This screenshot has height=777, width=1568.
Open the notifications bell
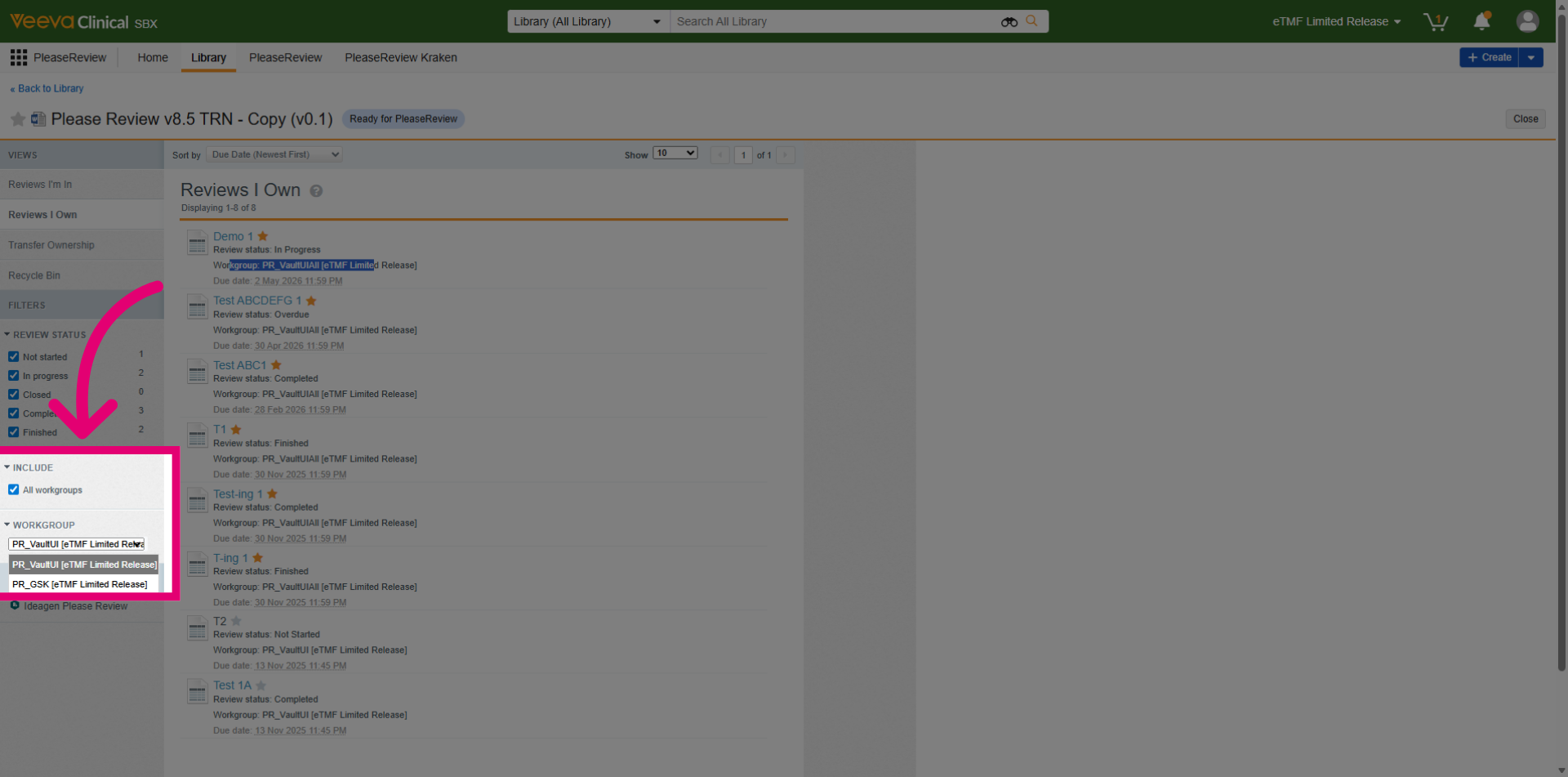click(1481, 21)
